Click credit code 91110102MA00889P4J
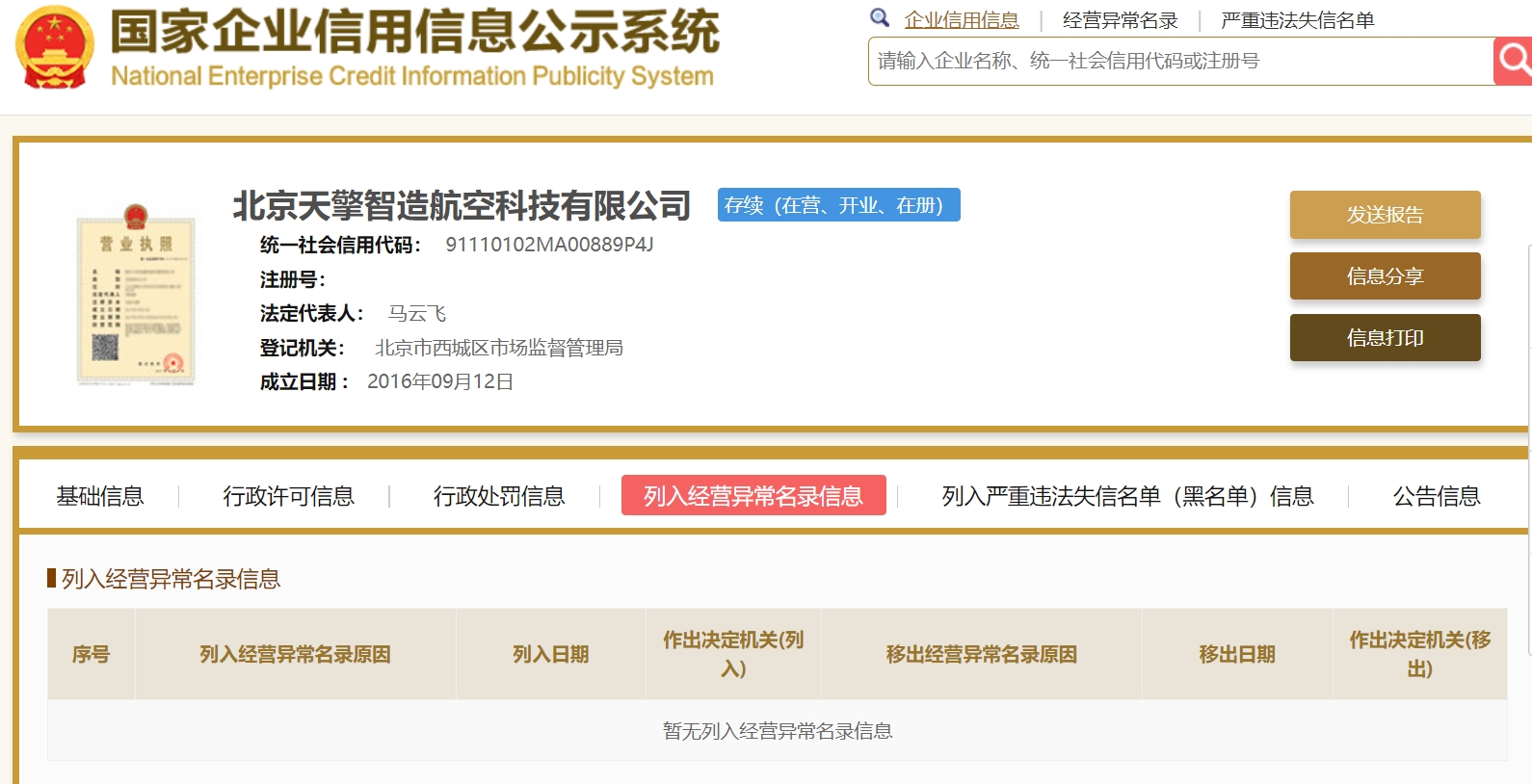 pos(549,245)
